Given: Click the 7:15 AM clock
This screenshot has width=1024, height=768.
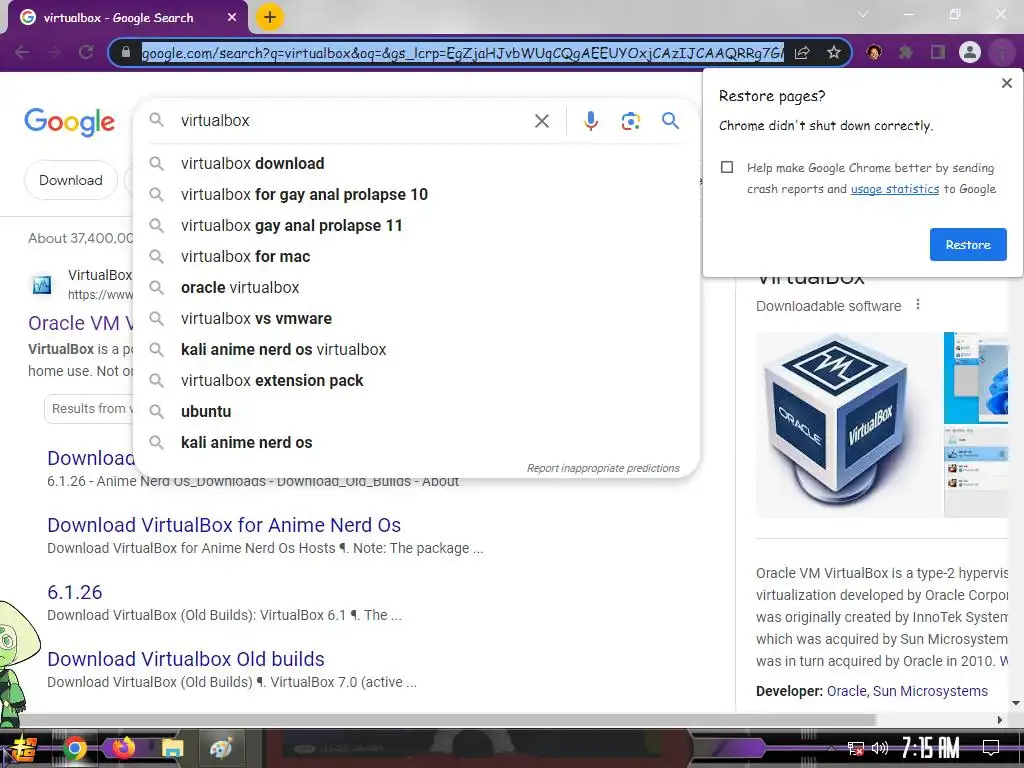Looking at the screenshot, I should [x=931, y=748].
